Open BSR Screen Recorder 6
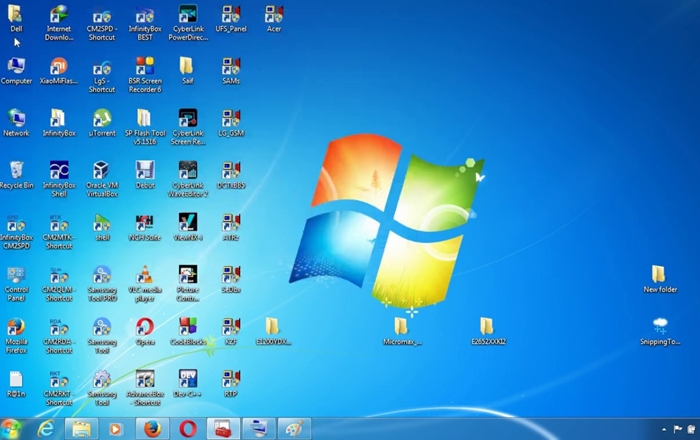This screenshot has width=700, height=440. [x=145, y=75]
